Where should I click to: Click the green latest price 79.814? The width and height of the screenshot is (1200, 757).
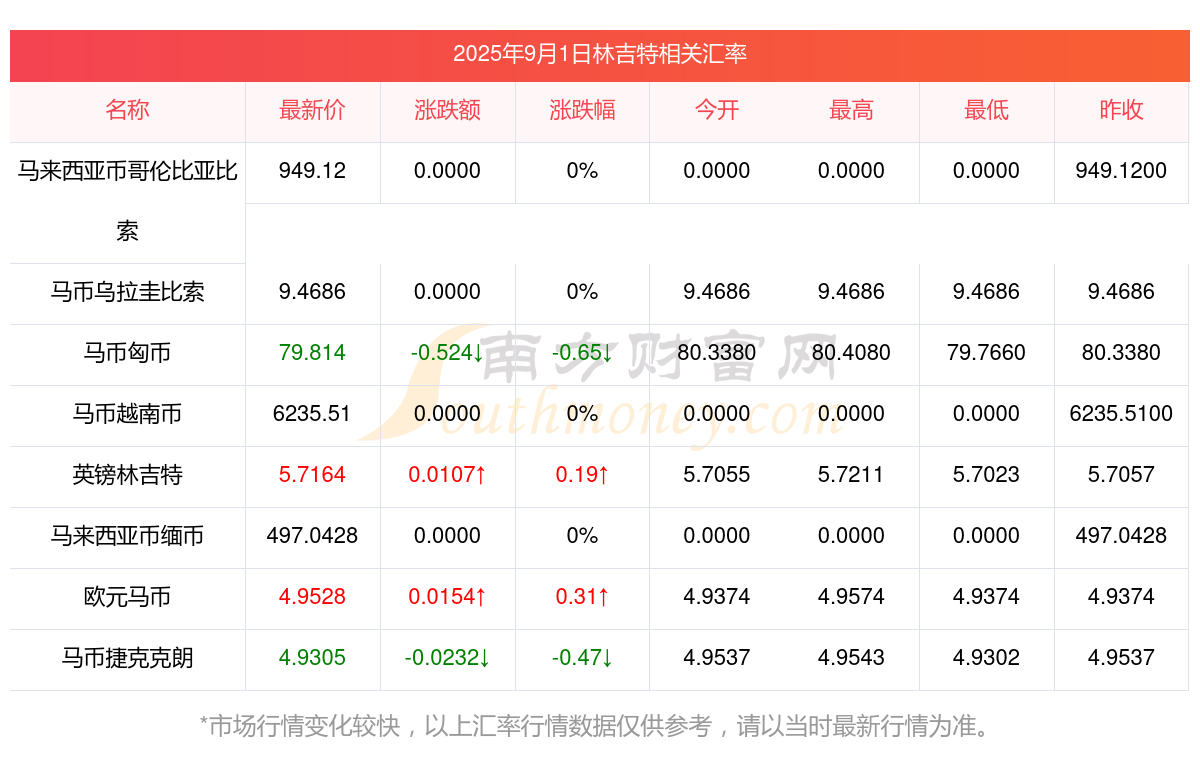313,353
